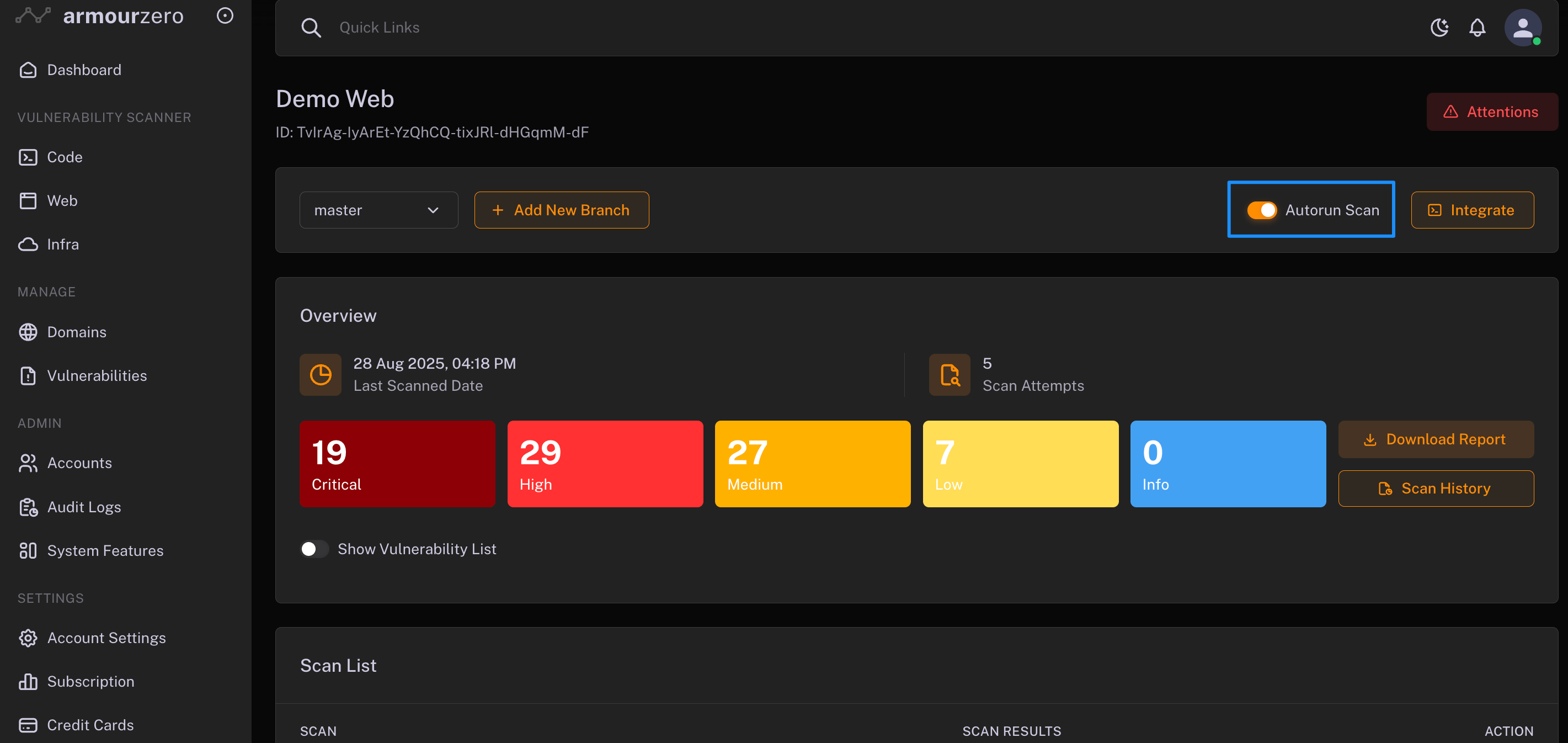Click the dark mode moon icon
The height and width of the screenshot is (743, 1568).
[x=1439, y=28]
